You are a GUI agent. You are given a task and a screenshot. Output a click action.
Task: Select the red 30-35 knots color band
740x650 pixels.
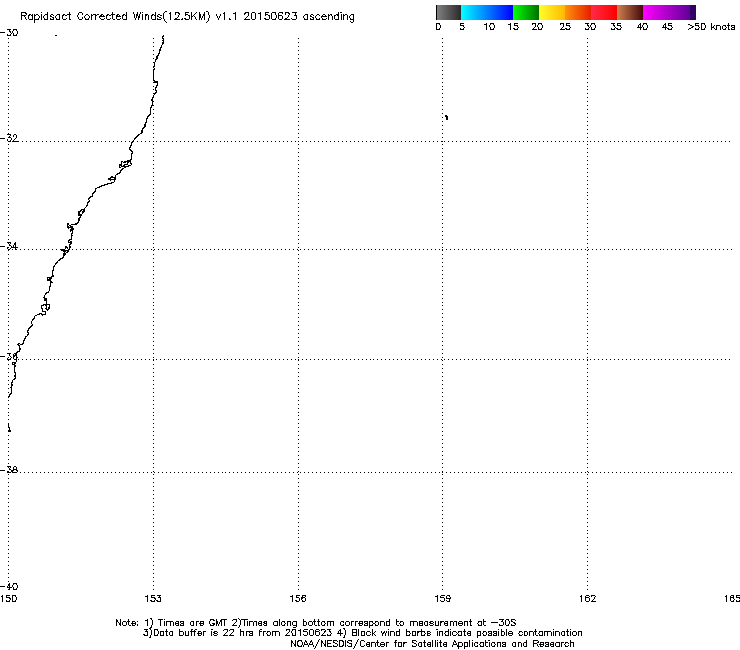click(604, 12)
